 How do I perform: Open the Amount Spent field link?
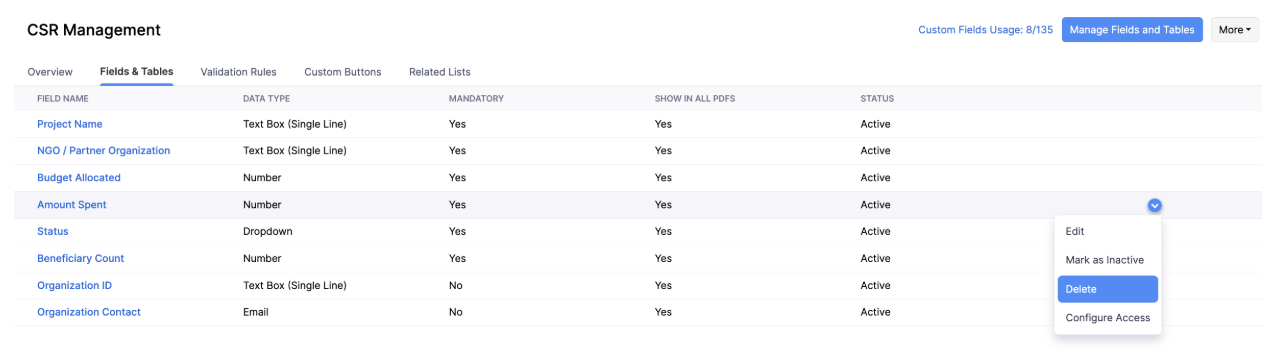[72, 205]
